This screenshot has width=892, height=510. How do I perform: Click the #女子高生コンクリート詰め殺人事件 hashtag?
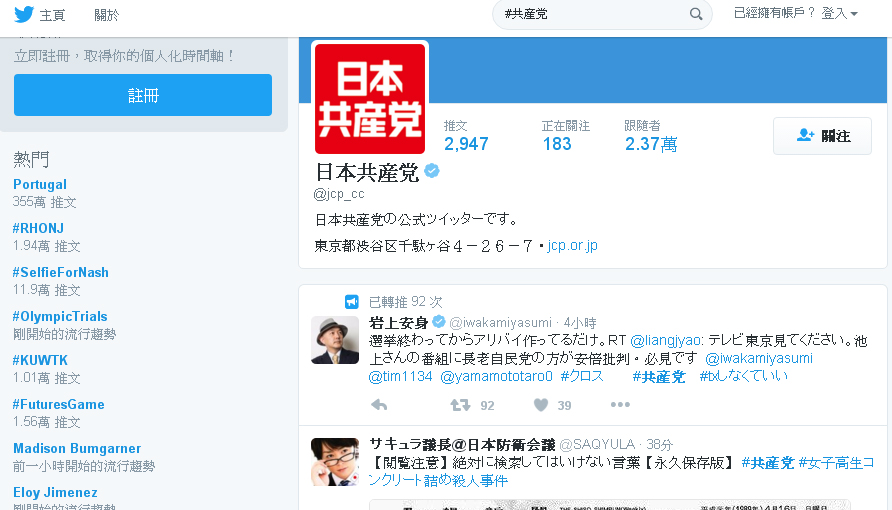coord(621,472)
